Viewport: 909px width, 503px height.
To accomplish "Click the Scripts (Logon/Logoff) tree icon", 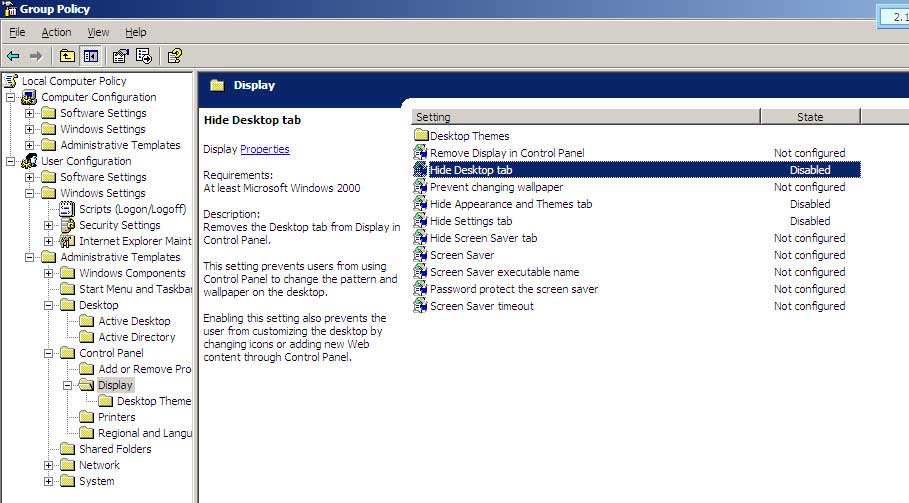I will 68,209.
